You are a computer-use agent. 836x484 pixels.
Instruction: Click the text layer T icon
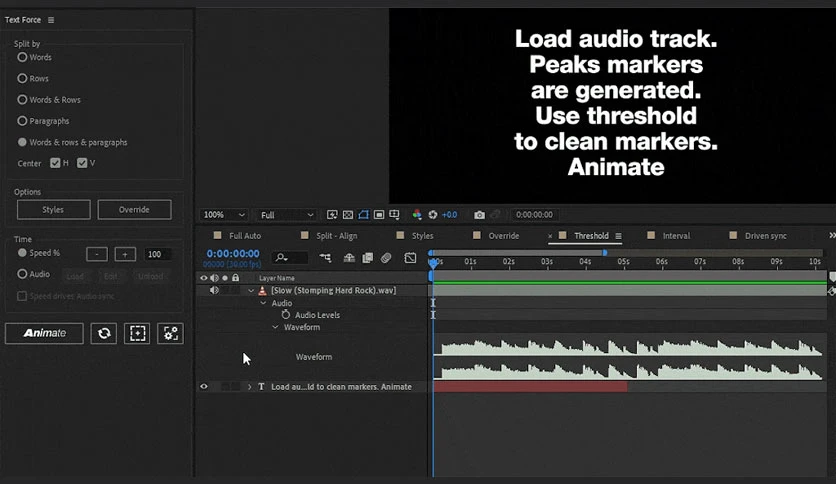point(261,386)
